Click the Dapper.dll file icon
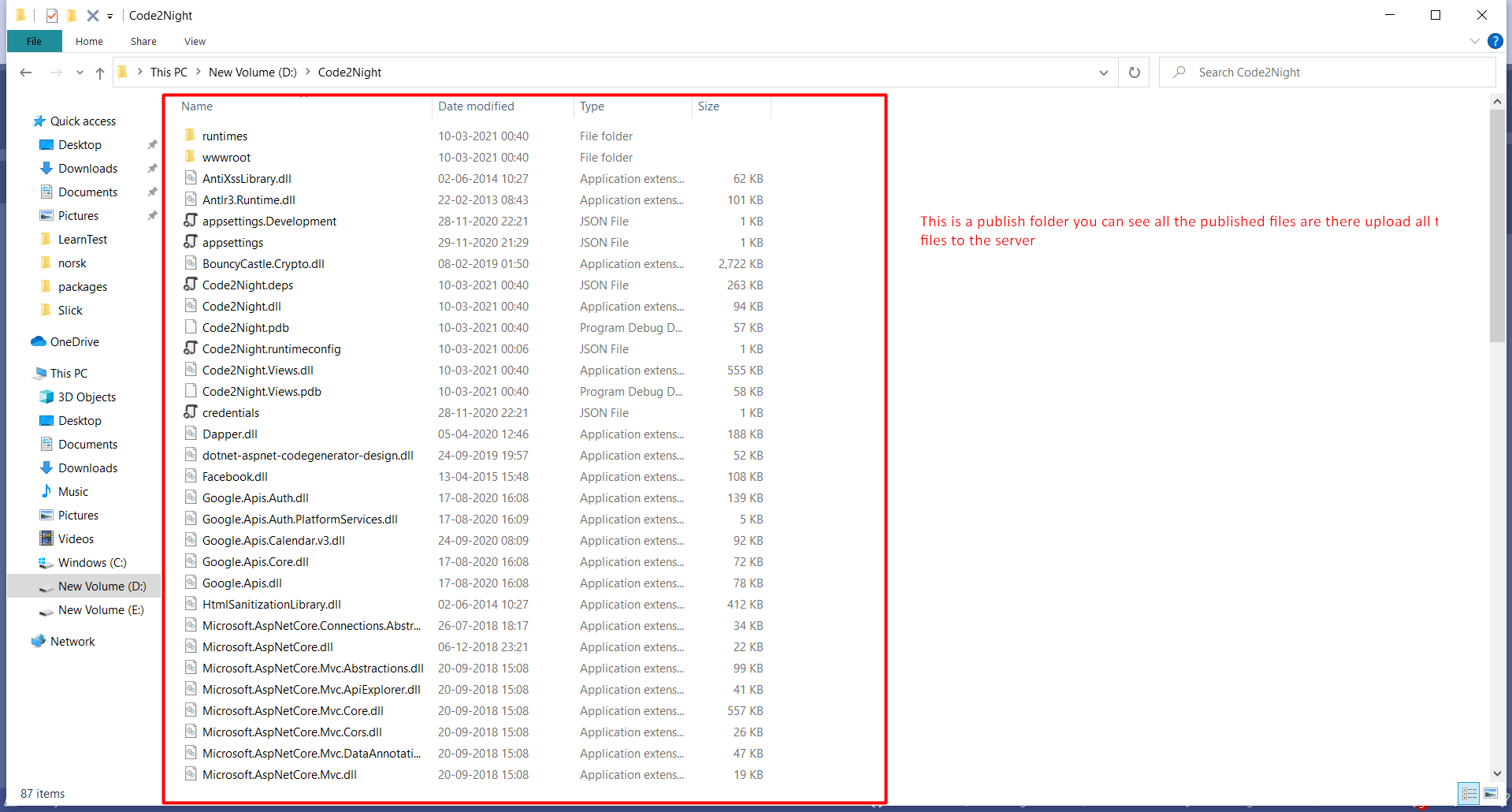The height and width of the screenshot is (812, 1512). click(x=190, y=434)
